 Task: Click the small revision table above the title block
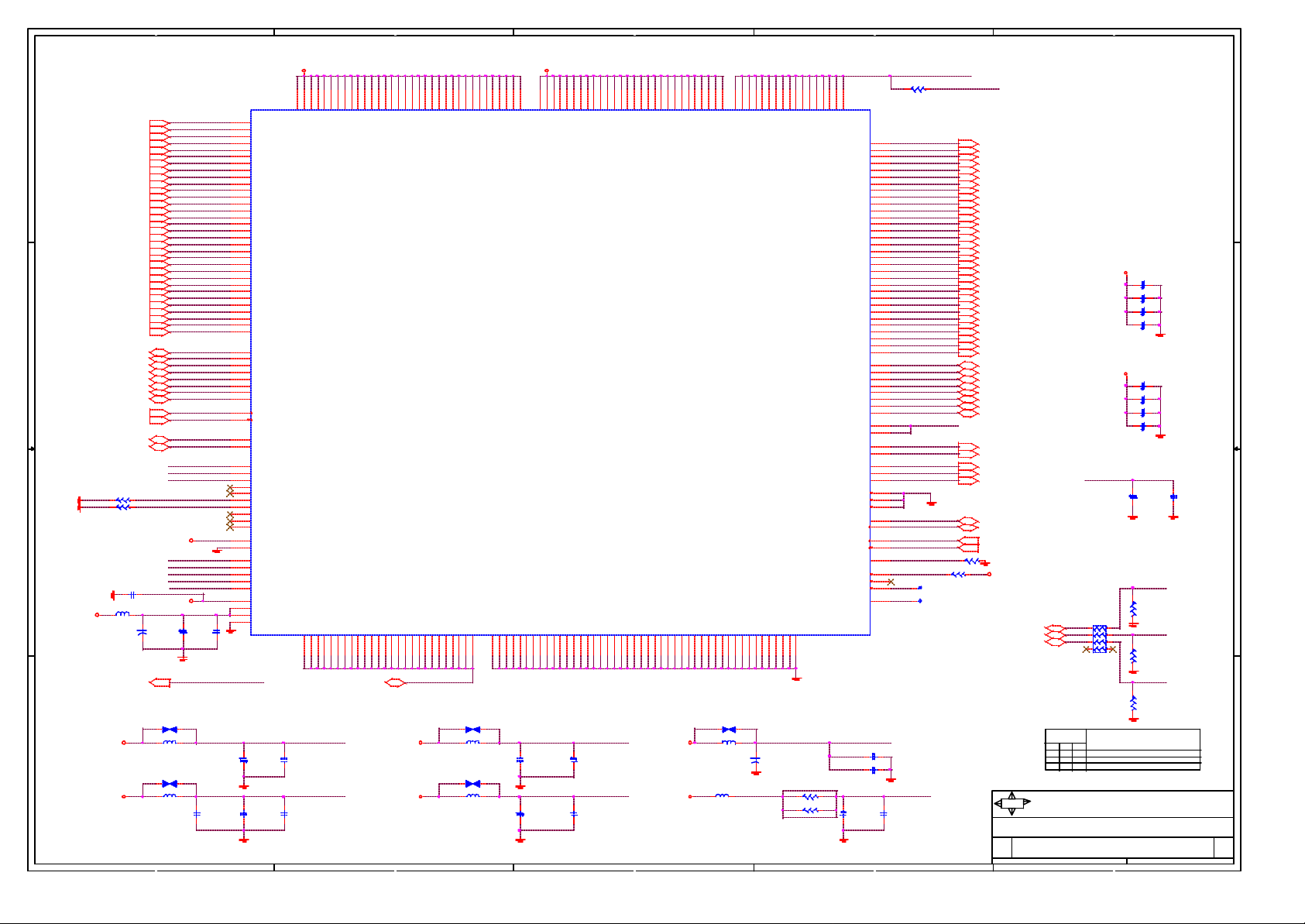point(1122,750)
